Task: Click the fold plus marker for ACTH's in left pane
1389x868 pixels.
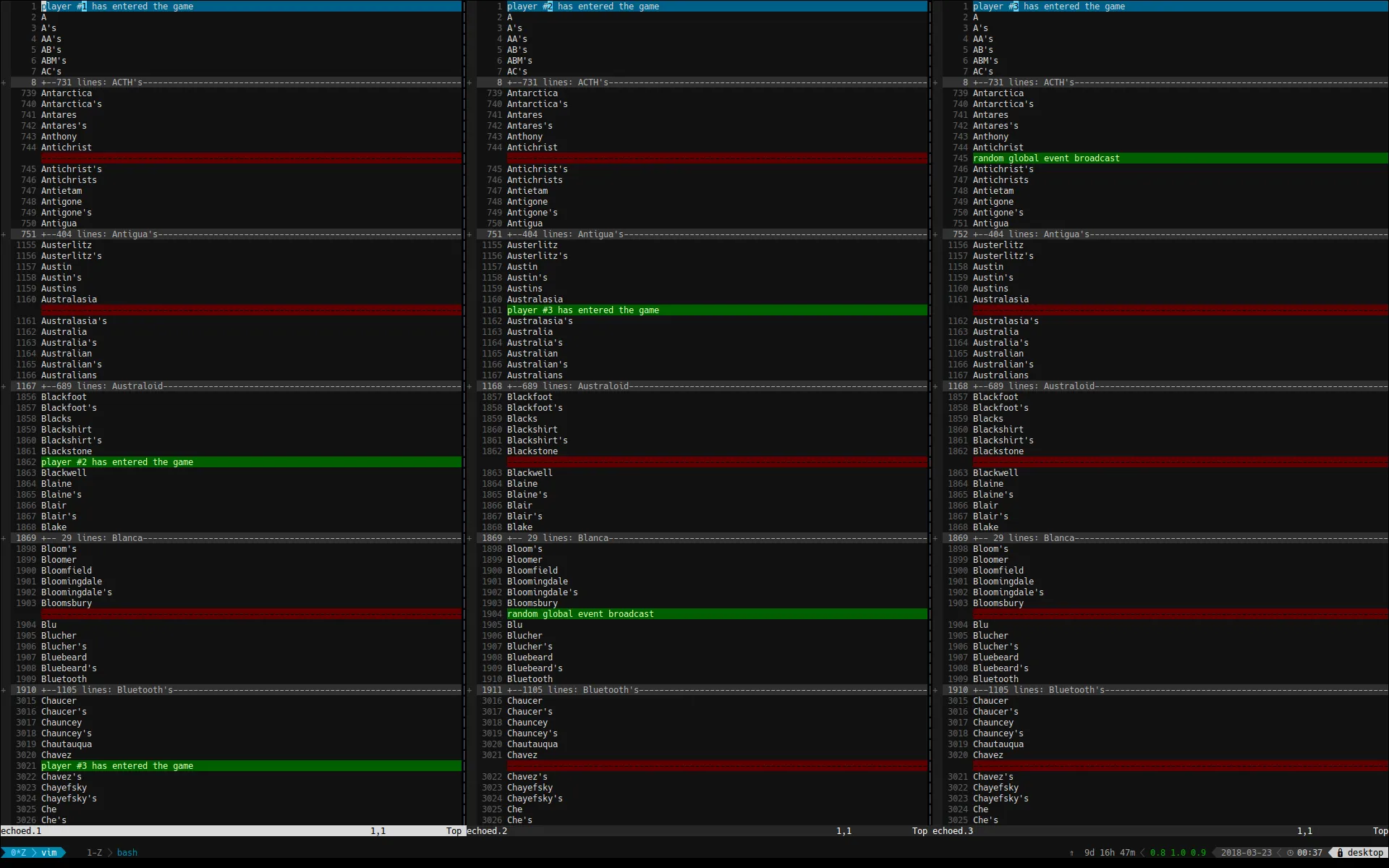Action: point(4,82)
